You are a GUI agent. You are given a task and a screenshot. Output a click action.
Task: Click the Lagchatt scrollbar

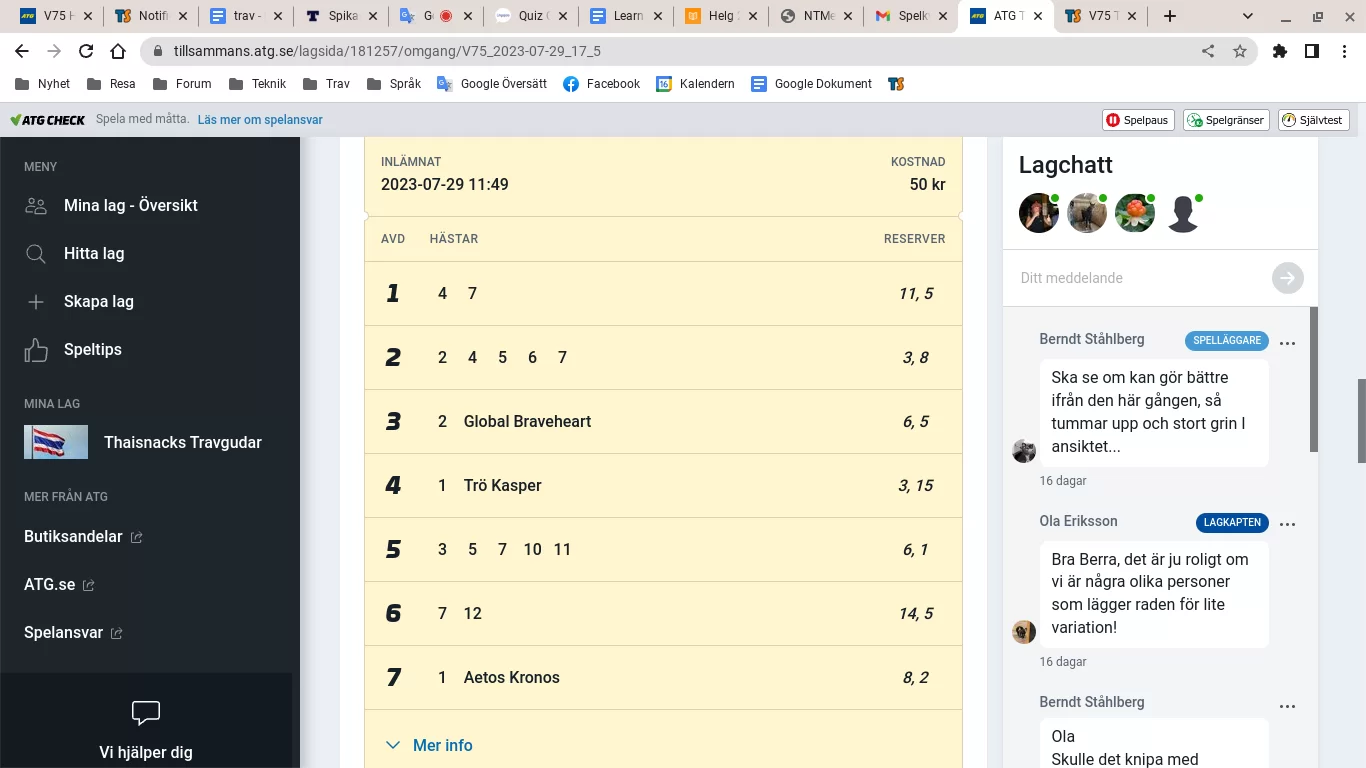(x=1313, y=380)
